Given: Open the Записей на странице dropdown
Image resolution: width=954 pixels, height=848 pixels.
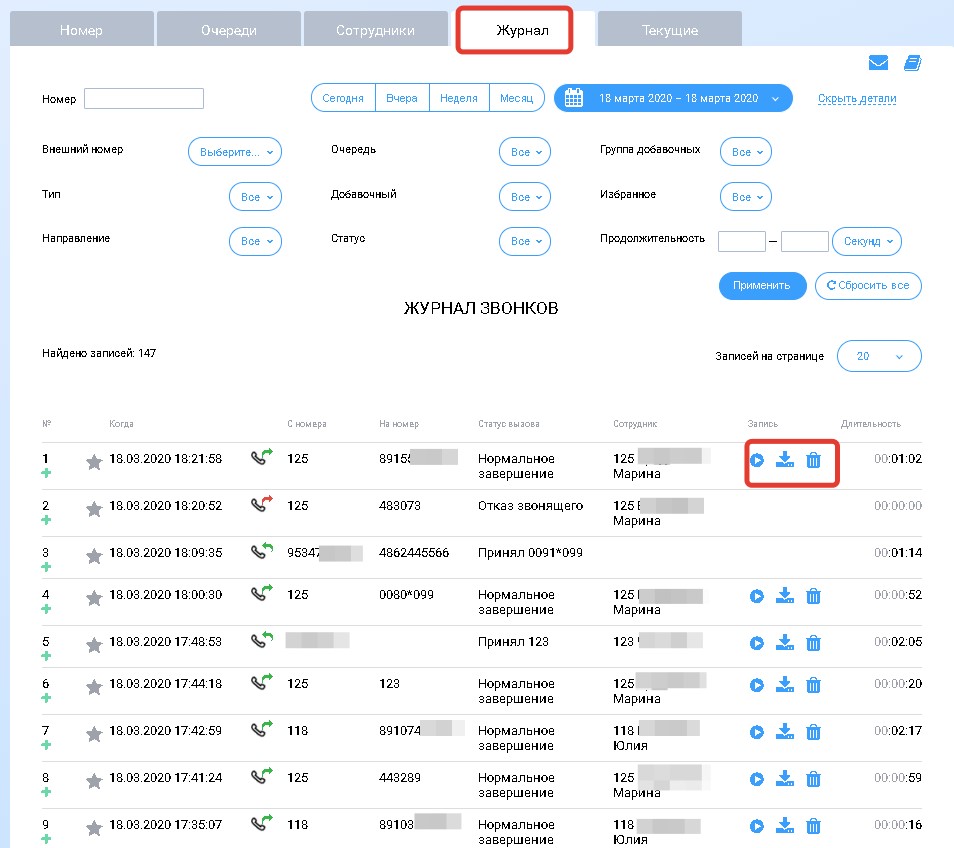Looking at the screenshot, I should click(878, 356).
